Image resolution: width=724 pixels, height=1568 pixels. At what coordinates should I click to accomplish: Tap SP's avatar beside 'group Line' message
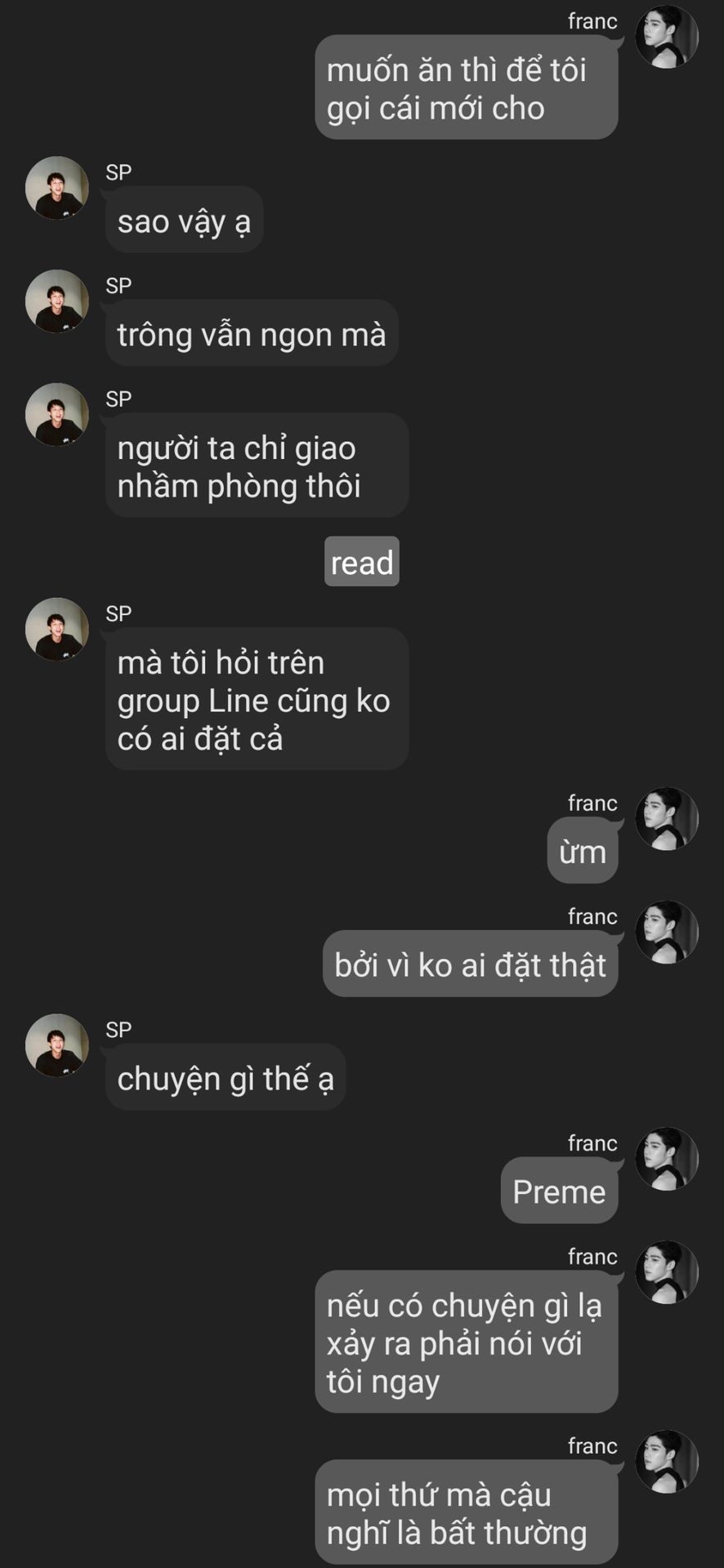[57, 630]
